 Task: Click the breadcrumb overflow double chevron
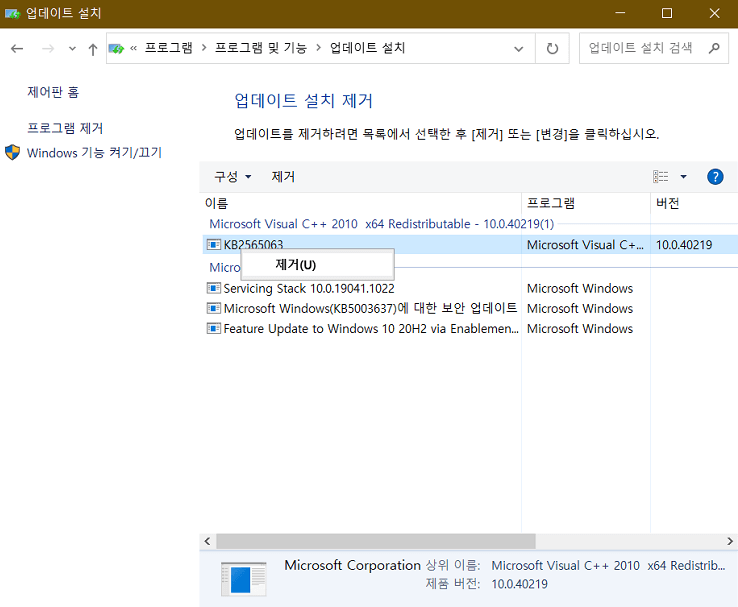[133, 48]
